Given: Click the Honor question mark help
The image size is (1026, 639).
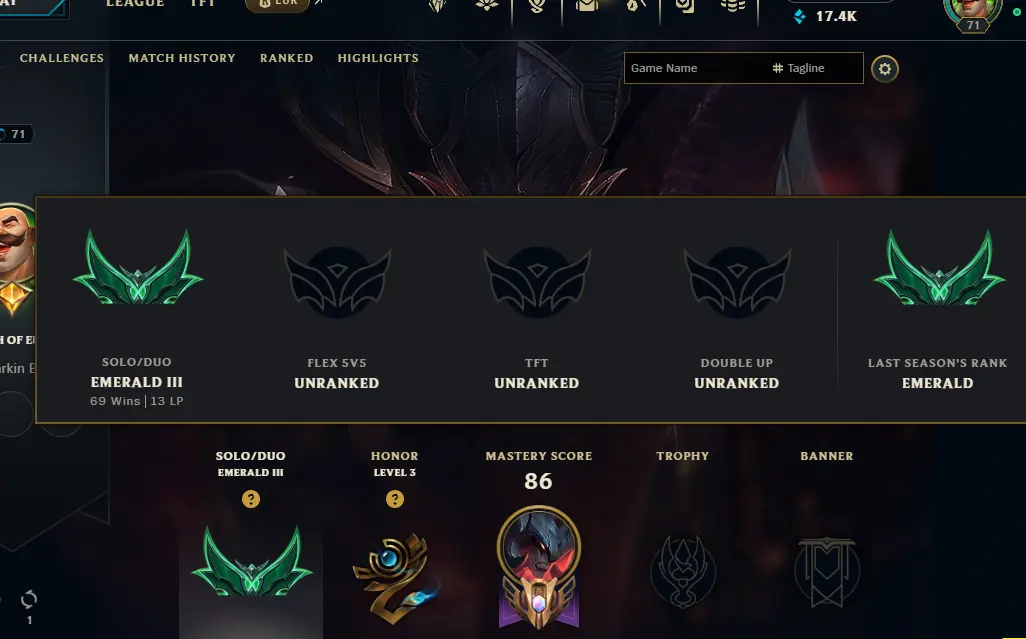Looking at the screenshot, I should [x=395, y=499].
